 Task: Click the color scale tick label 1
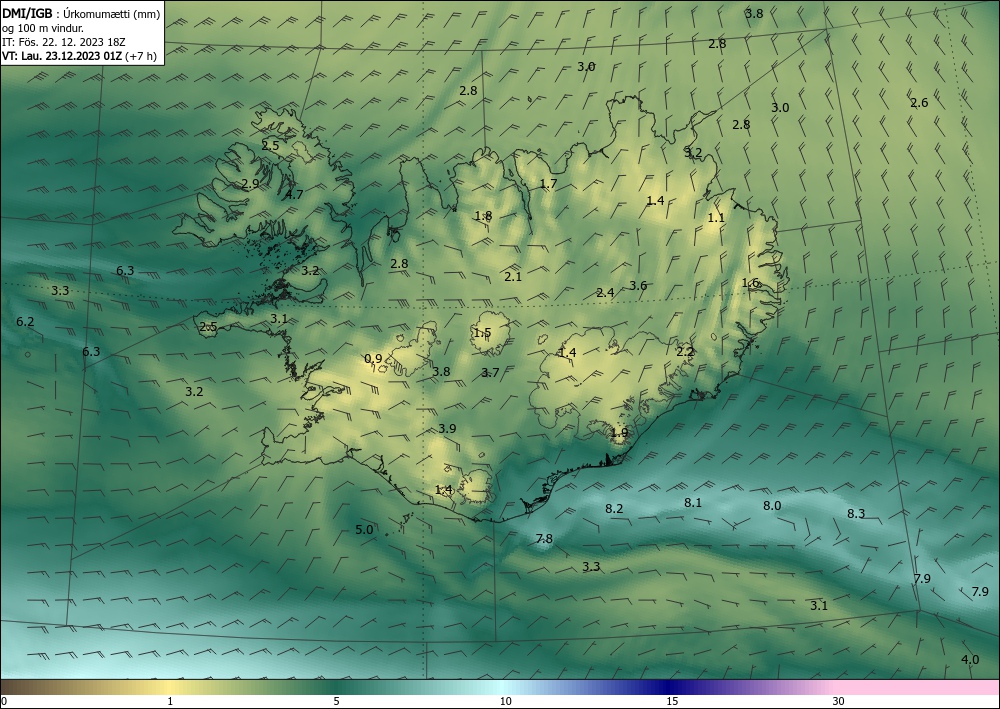tap(170, 702)
